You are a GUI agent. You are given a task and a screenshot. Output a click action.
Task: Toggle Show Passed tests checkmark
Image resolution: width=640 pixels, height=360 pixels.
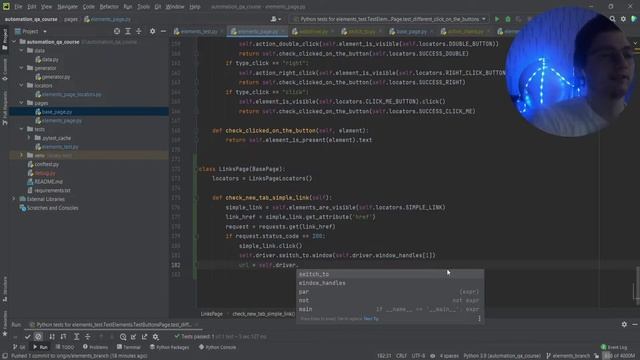point(27,337)
